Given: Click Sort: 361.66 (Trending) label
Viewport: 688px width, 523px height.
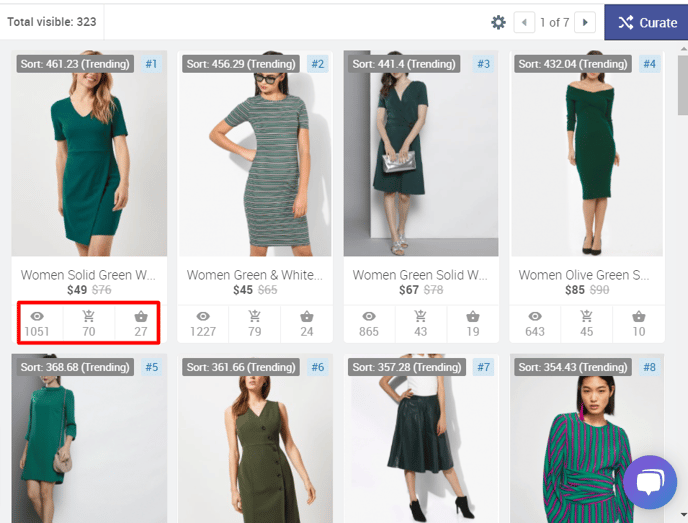Looking at the screenshot, I should coord(241,367).
